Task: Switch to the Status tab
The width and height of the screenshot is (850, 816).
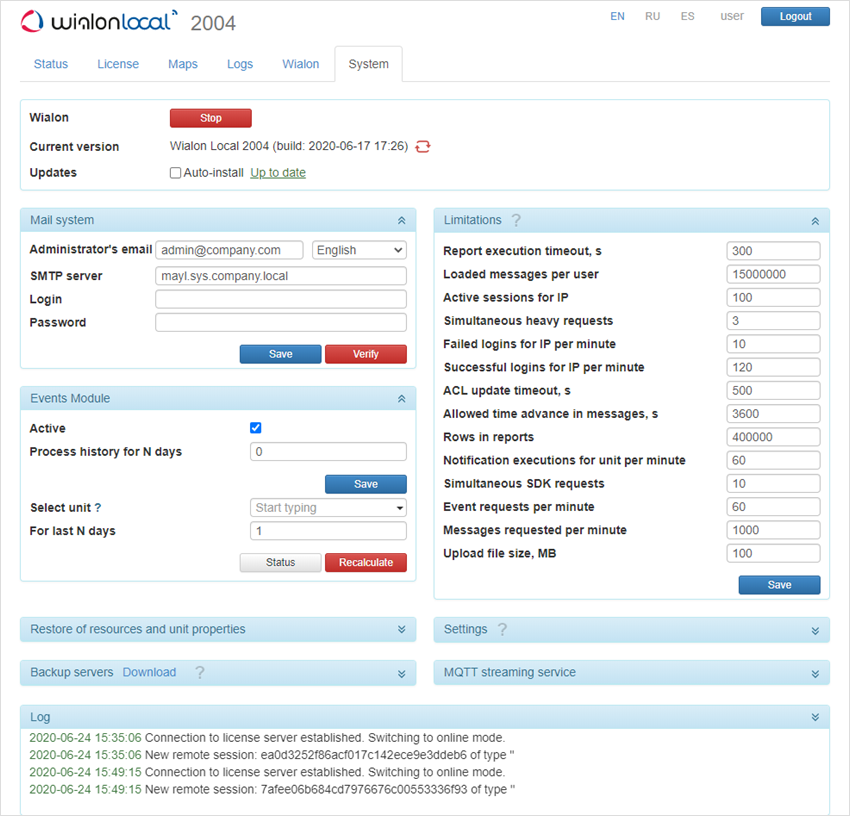Action: click(51, 64)
